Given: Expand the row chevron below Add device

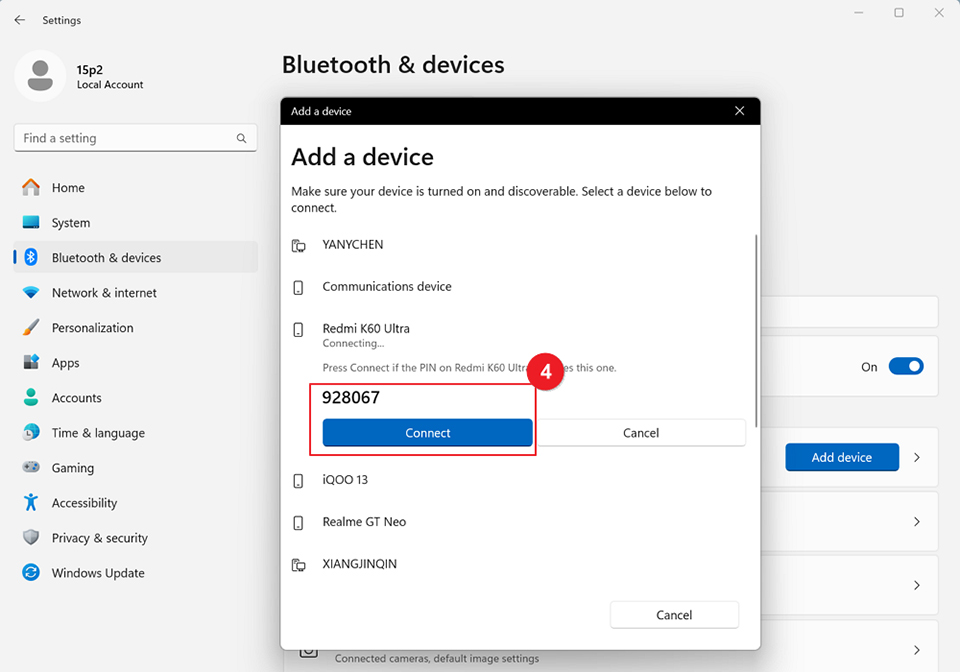Looking at the screenshot, I should click(917, 522).
